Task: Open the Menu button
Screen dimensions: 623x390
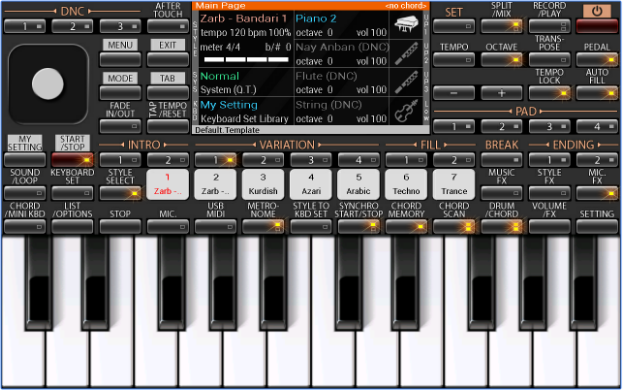Action: pyautogui.click(x=120, y=60)
